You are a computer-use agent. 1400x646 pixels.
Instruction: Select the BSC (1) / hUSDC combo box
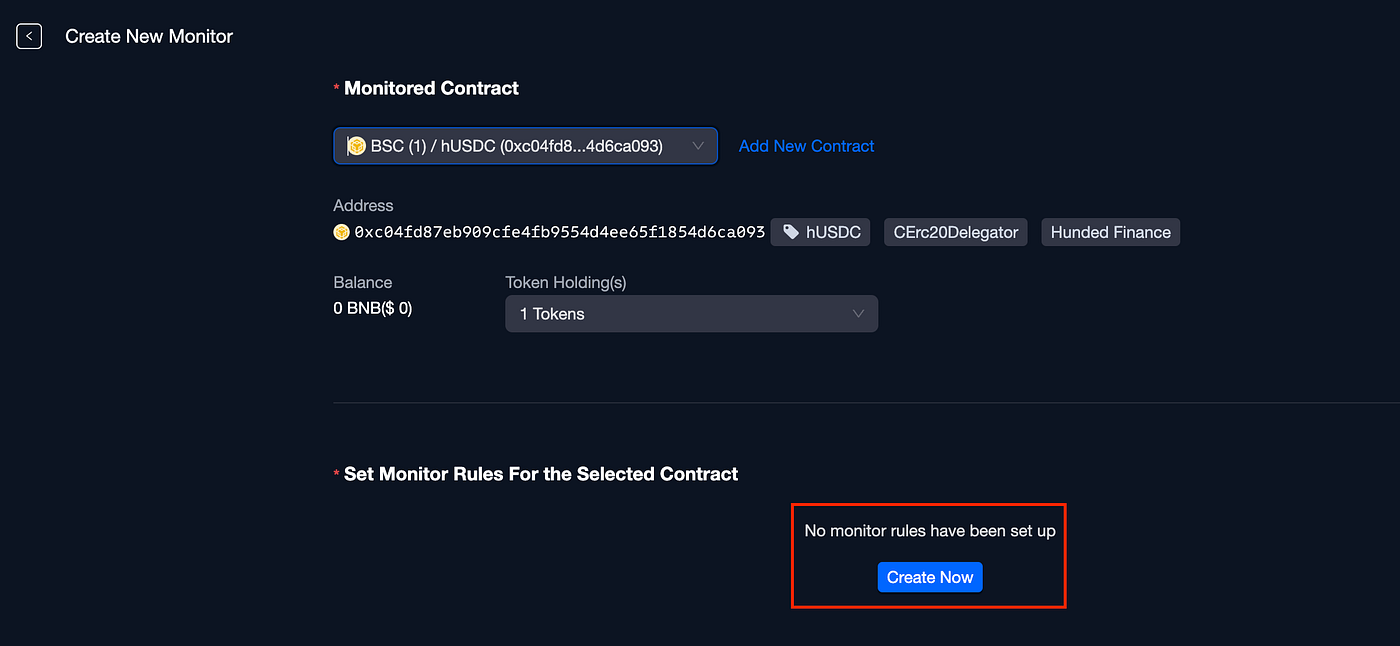click(x=525, y=146)
